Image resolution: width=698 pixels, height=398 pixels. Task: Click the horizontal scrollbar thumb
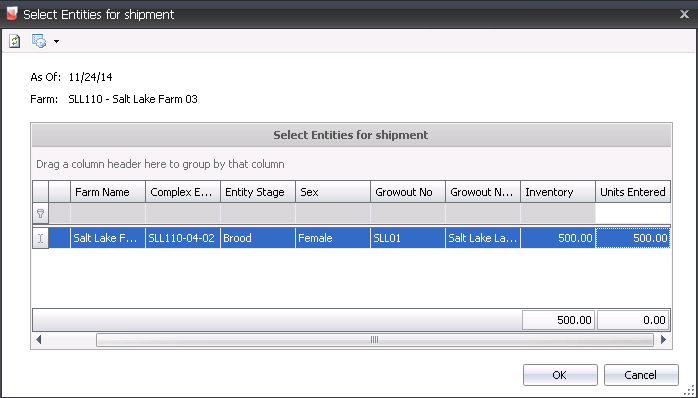[374, 340]
